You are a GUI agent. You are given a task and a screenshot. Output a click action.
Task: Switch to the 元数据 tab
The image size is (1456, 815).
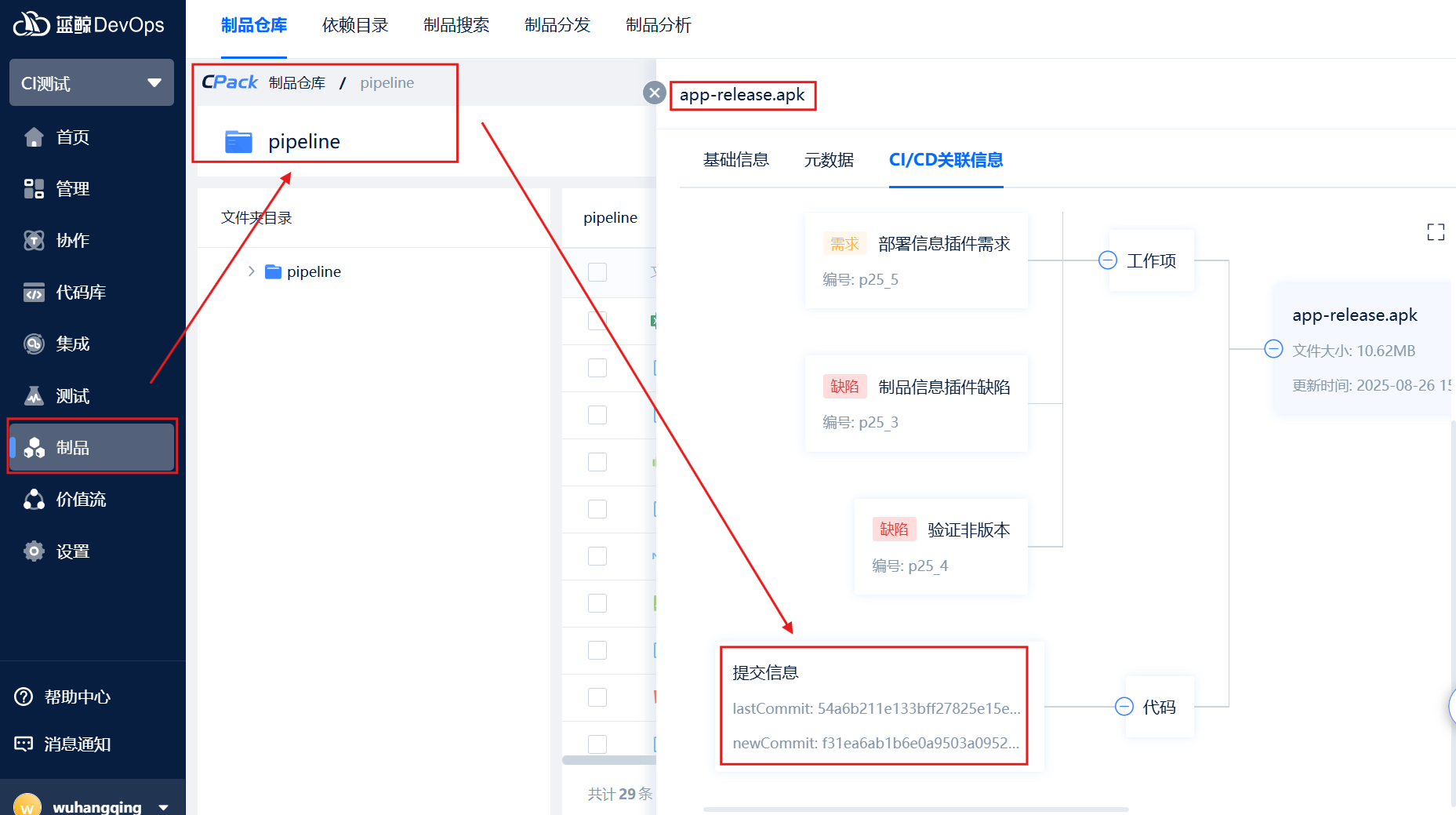828,160
